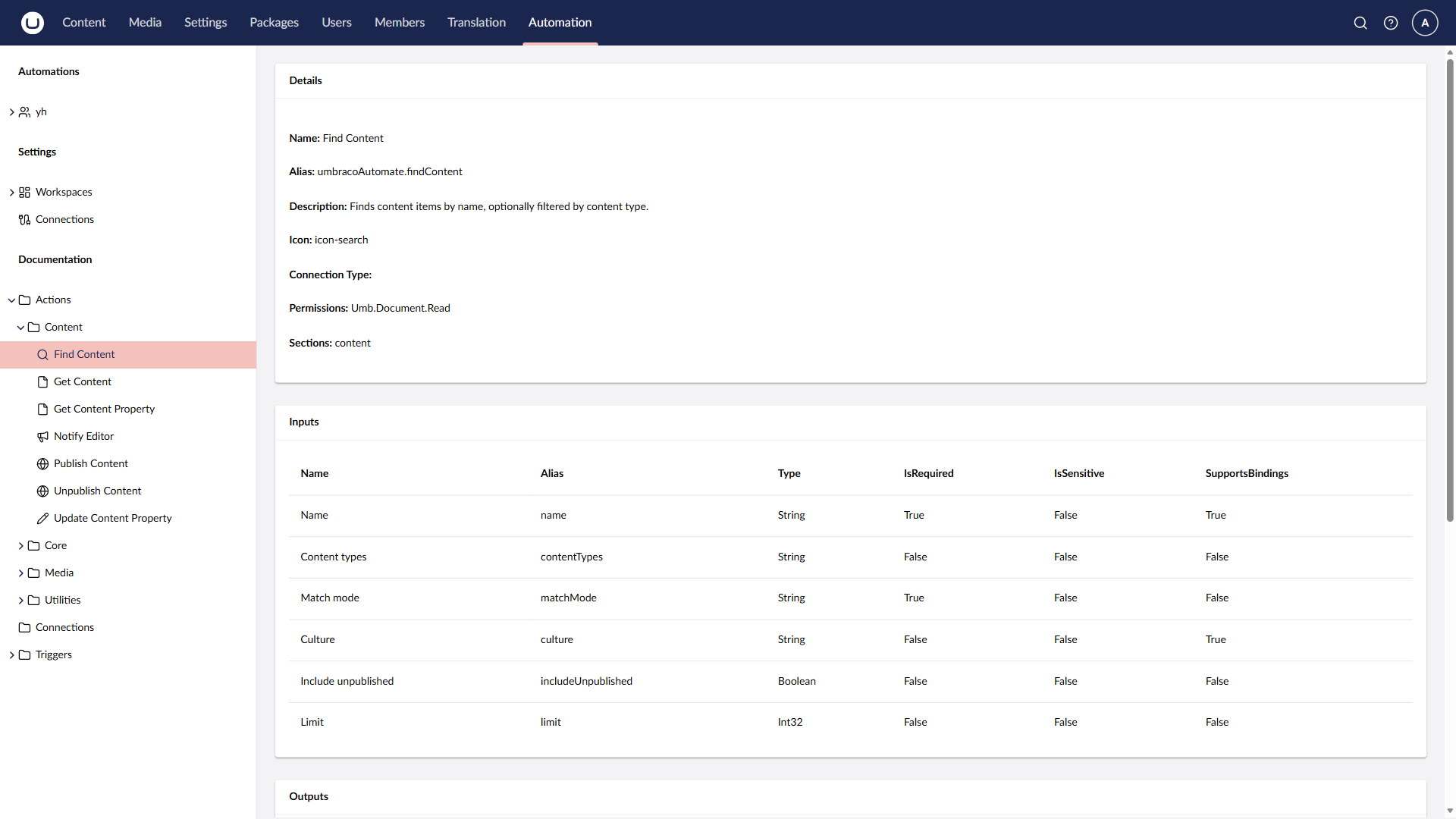Click the Core folder icon
Screen dimensions: 1456x819
[34, 546]
